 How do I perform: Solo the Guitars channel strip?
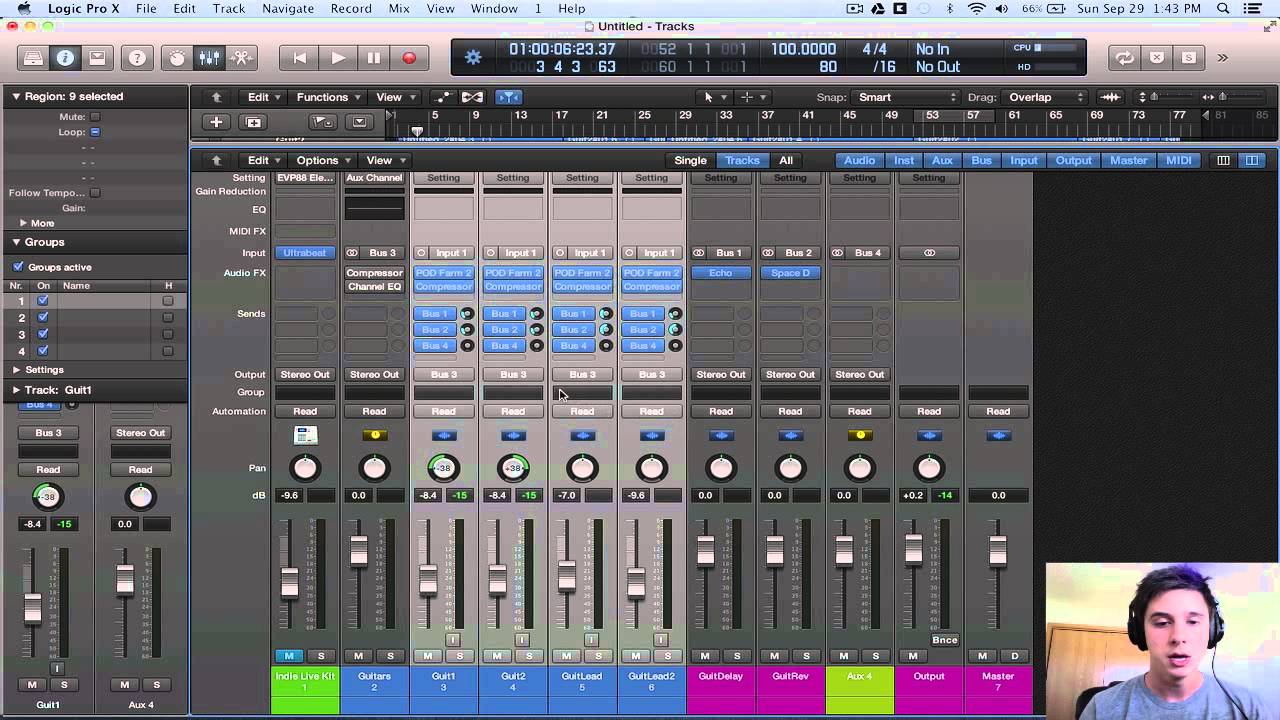click(390, 656)
